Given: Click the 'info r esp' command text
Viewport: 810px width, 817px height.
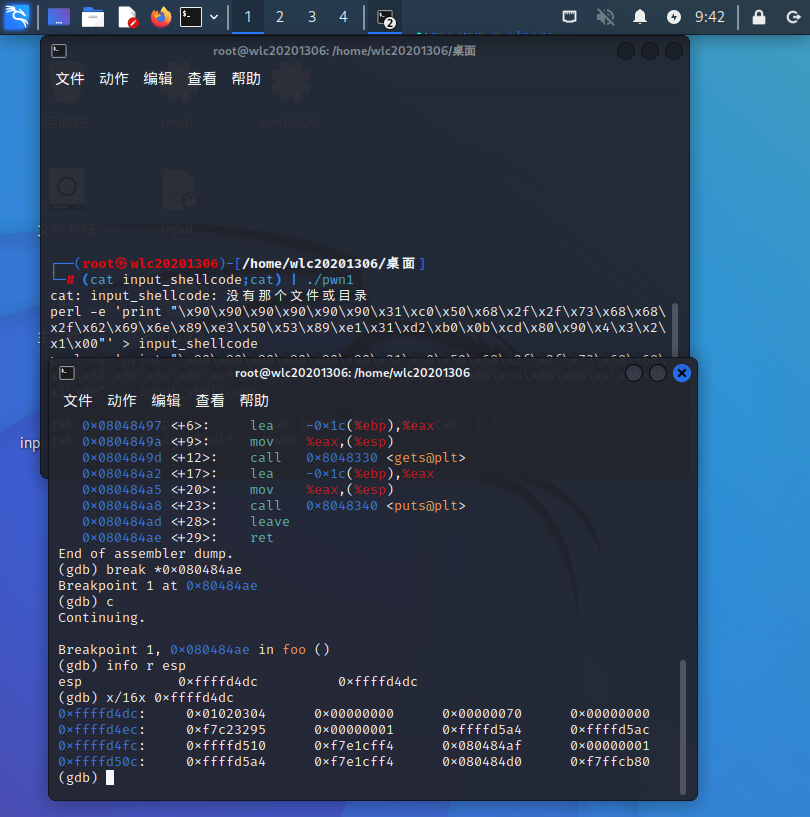Looking at the screenshot, I should (x=146, y=665).
